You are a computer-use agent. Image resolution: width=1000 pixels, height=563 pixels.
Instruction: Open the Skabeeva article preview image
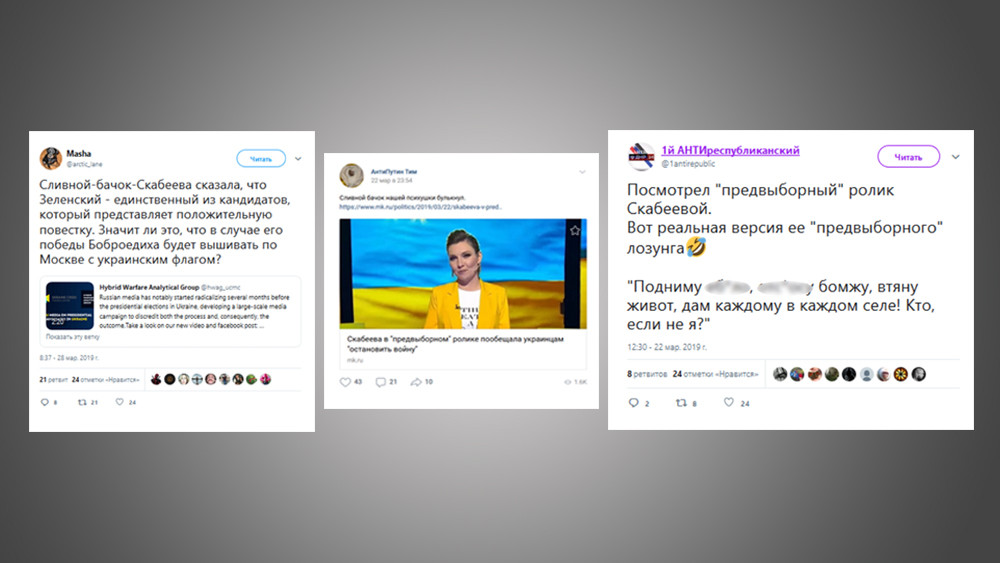[x=463, y=274]
